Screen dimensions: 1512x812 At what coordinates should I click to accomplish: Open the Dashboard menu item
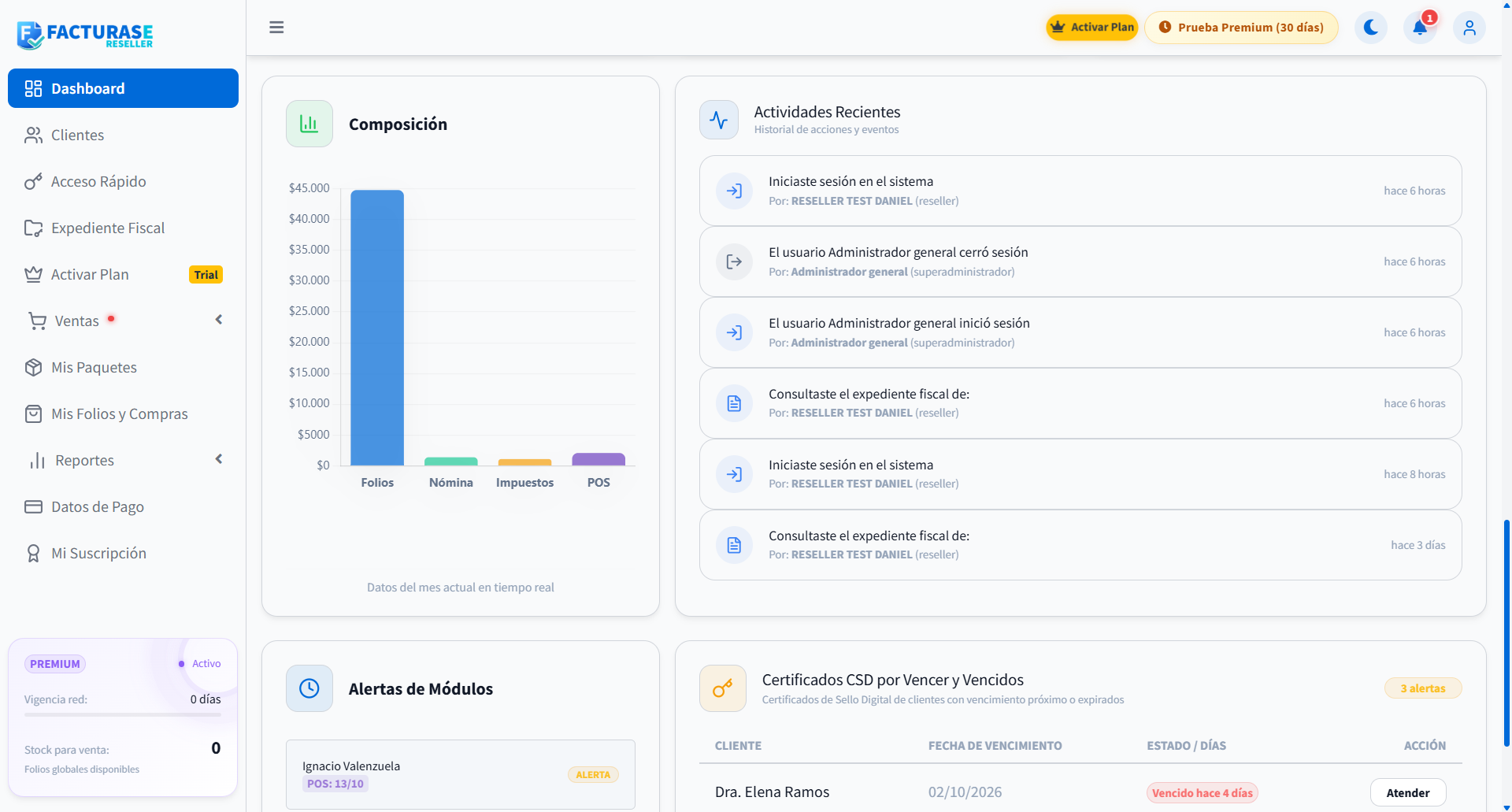tap(123, 88)
